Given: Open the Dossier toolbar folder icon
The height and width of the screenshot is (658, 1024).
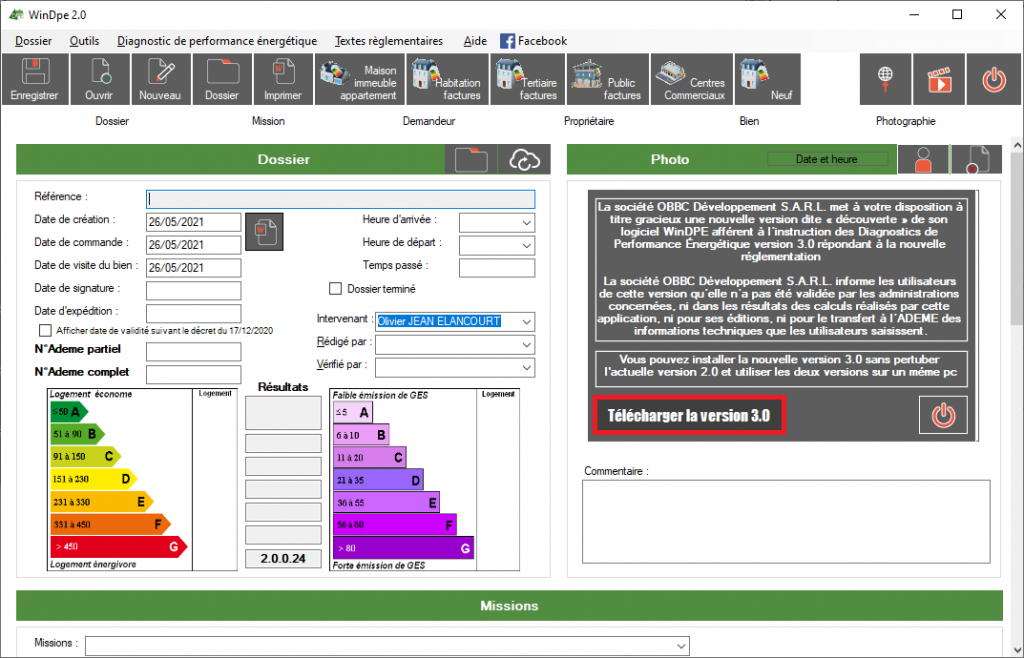Looking at the screenshot, I should coord(222,79).
